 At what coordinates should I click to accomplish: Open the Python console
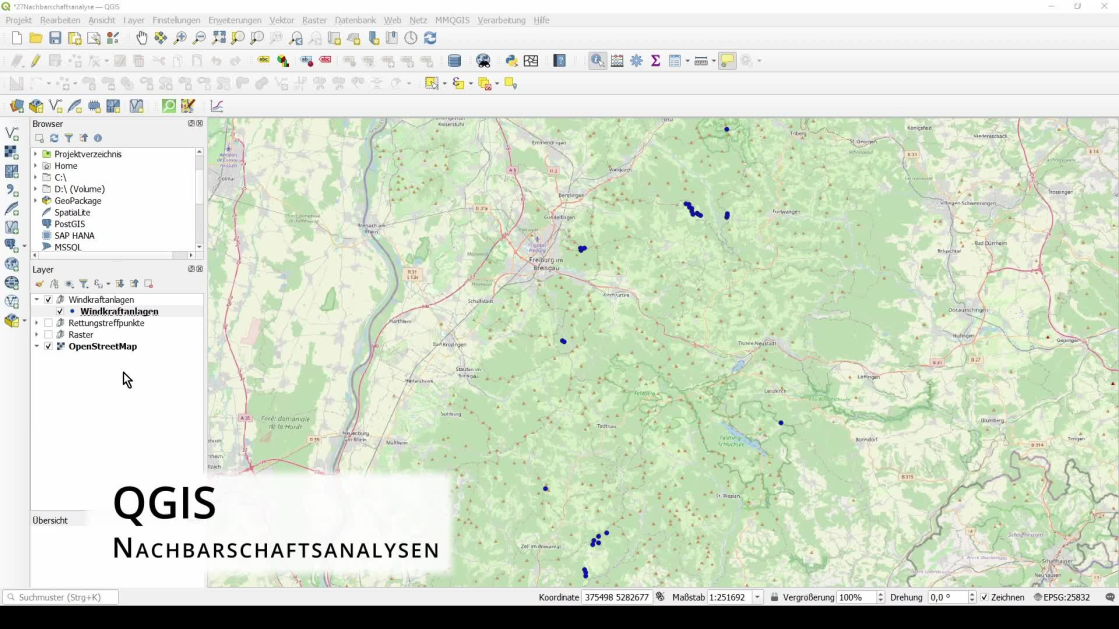(x=512, y=61)
